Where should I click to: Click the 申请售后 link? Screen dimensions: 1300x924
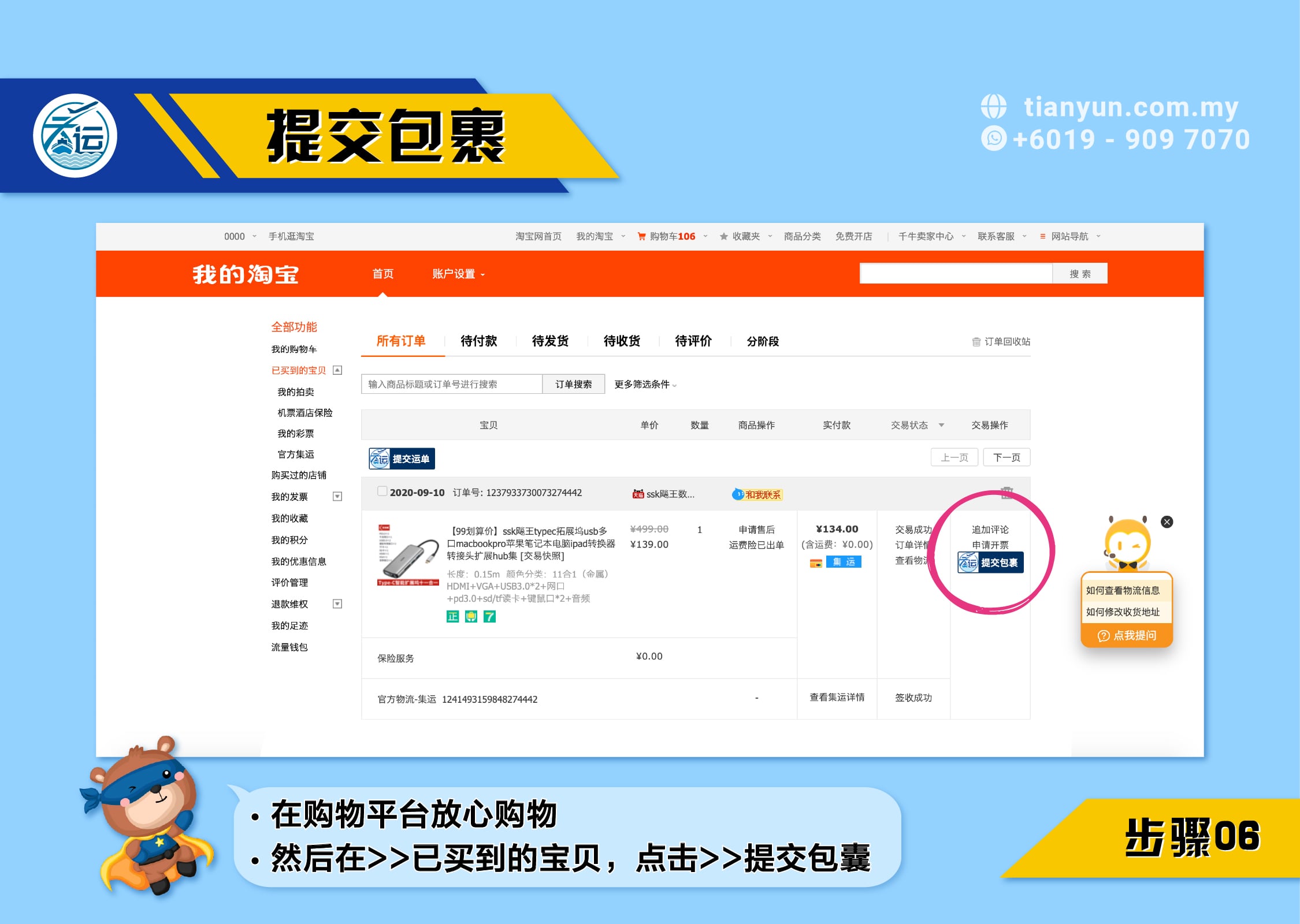click(x=756, y=530)
